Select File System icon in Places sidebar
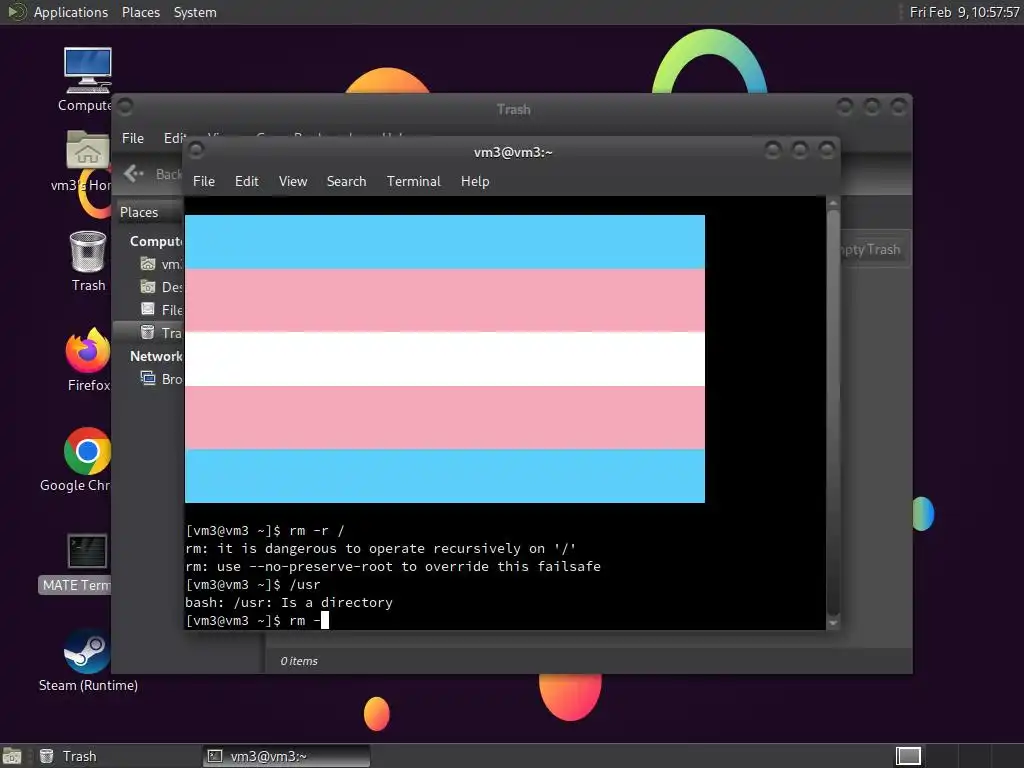Image resolution: width=1024 pixels, height=768 pixels. (148, 310)
